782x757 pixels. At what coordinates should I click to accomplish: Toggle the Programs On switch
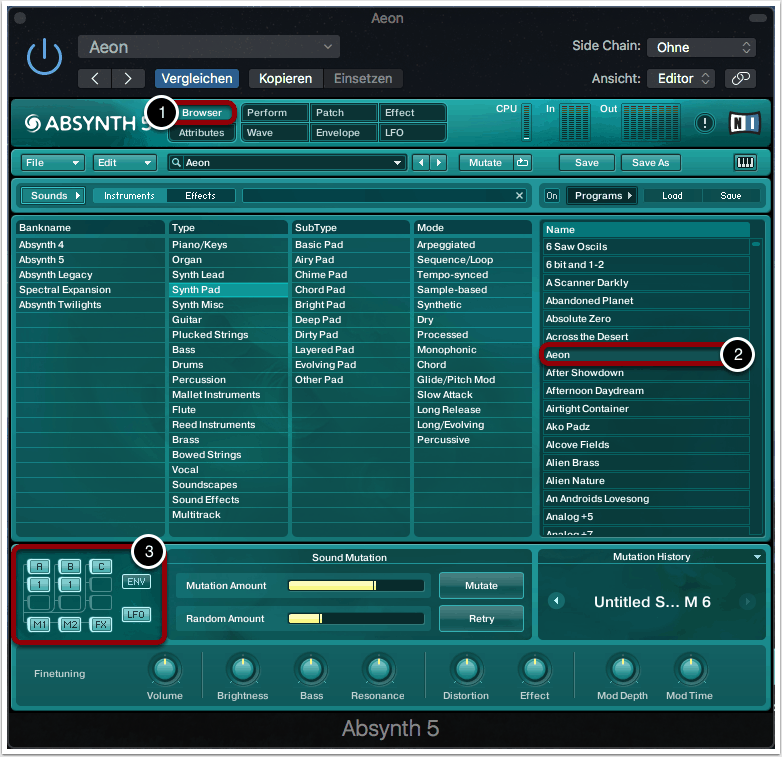click(x=551, y=196)
